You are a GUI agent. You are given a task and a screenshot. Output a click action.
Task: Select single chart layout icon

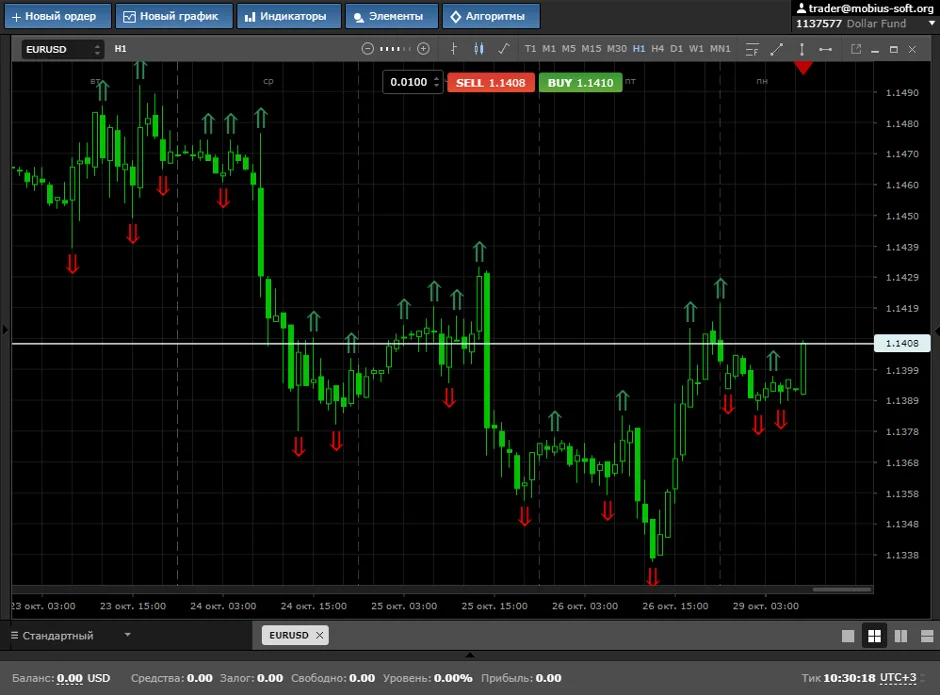848,636
